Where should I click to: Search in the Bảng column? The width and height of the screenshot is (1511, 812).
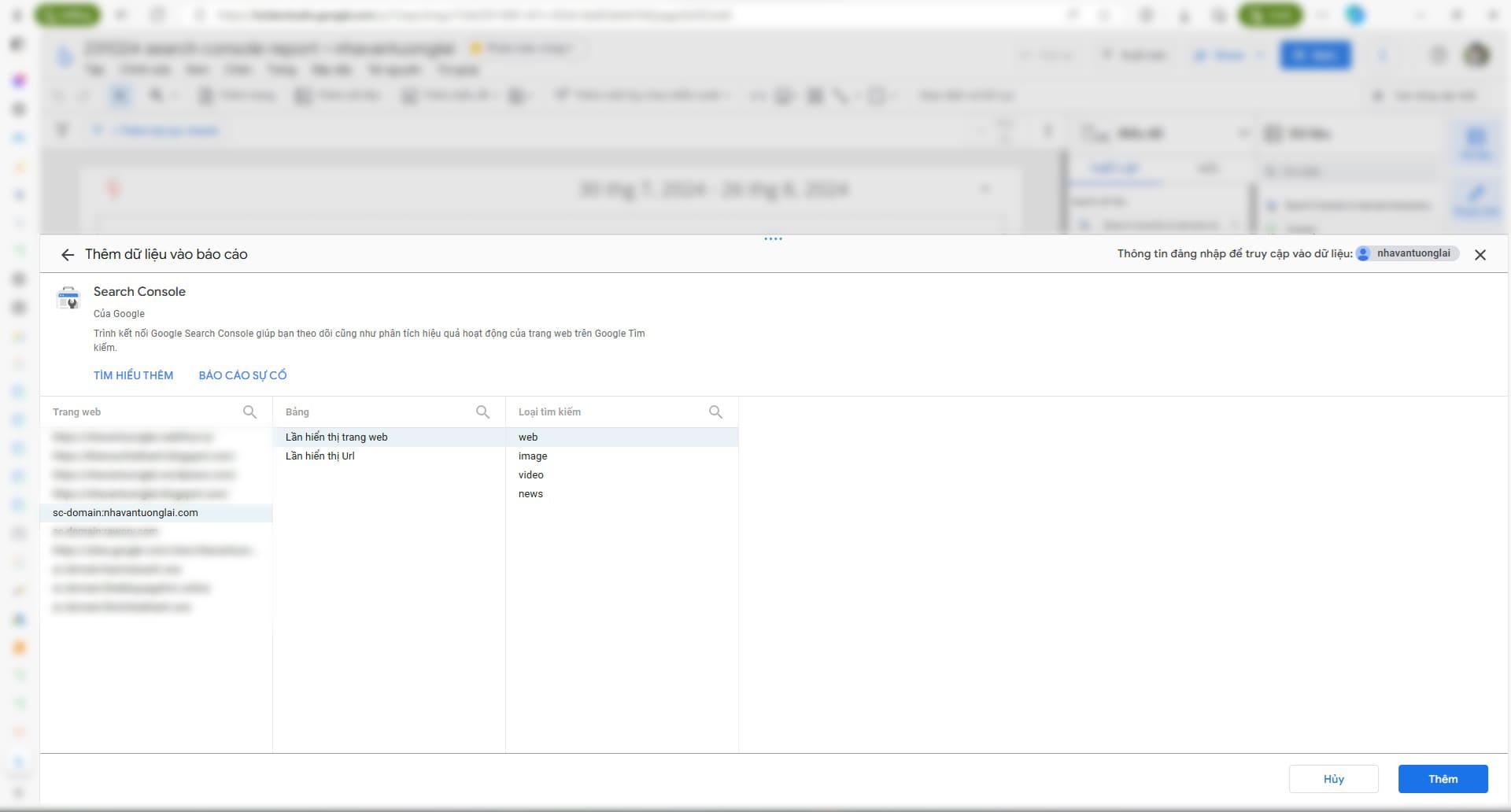pos(482,412)
